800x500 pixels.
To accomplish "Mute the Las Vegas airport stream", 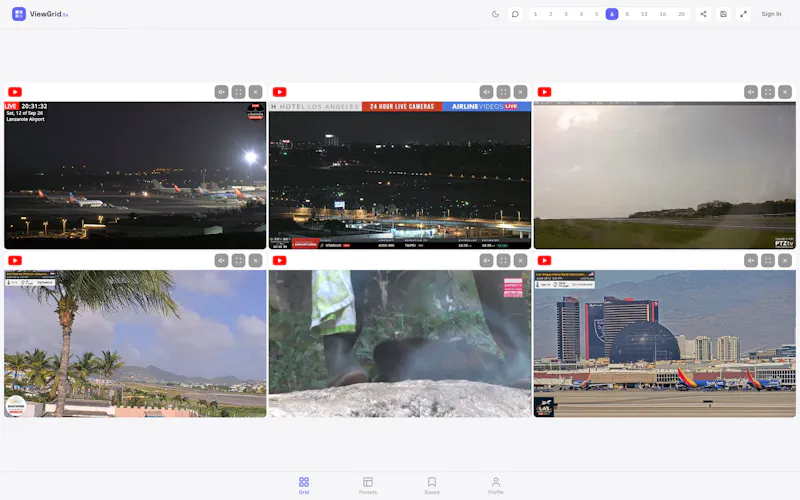I will 751,260.
